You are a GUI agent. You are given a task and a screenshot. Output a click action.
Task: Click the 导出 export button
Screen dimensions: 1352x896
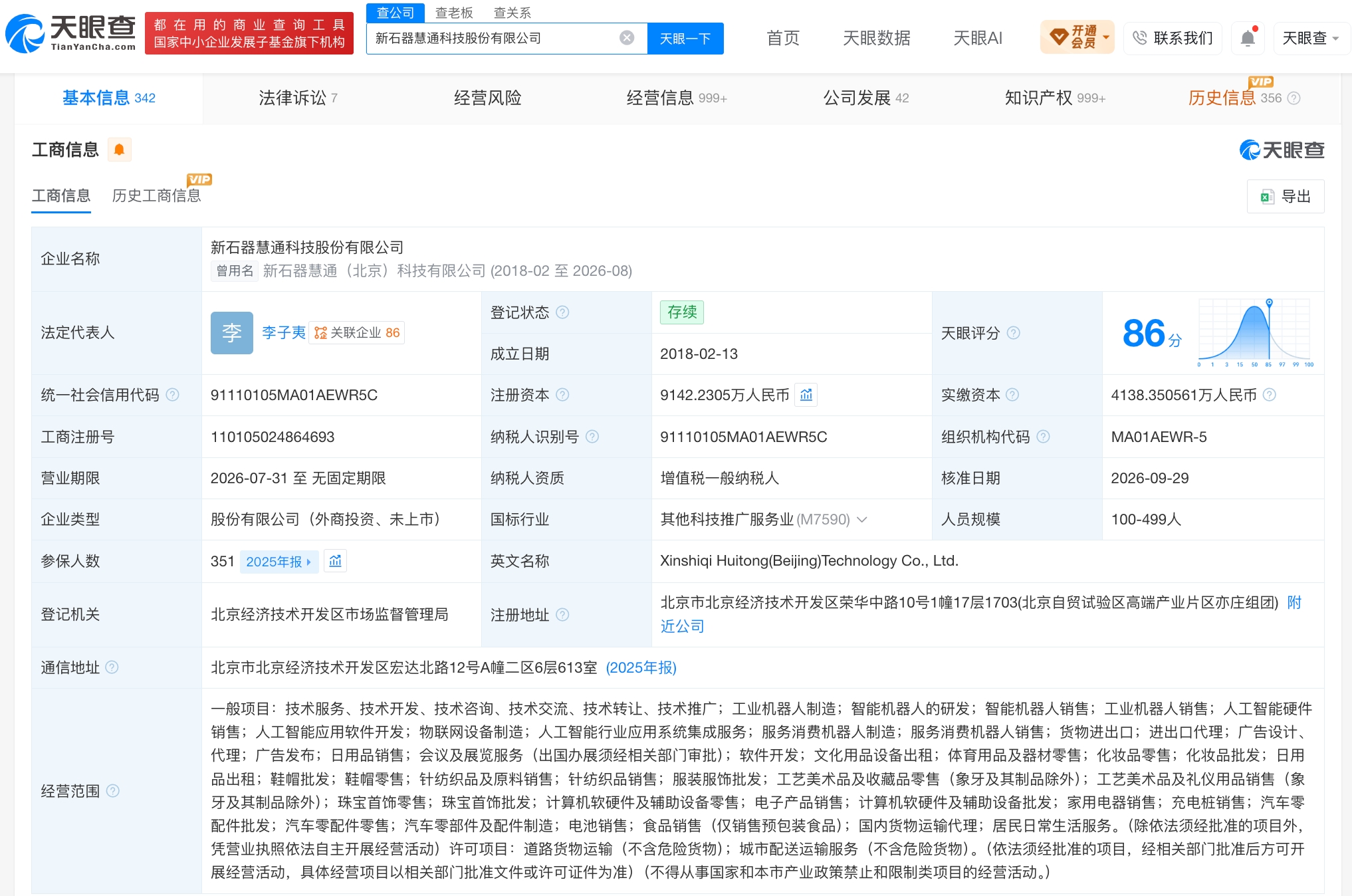(x=1286, y=196)
